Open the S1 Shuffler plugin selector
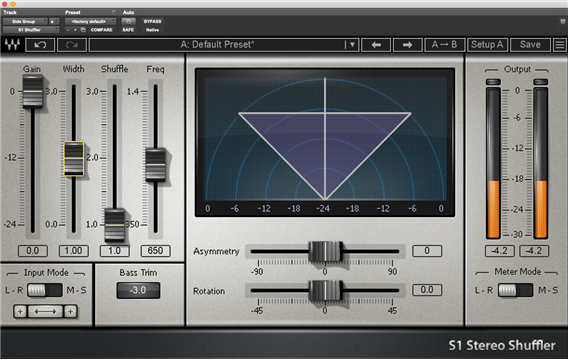This screenshot has width=570, height=361. pyautogui.click(x=31, y=30)
